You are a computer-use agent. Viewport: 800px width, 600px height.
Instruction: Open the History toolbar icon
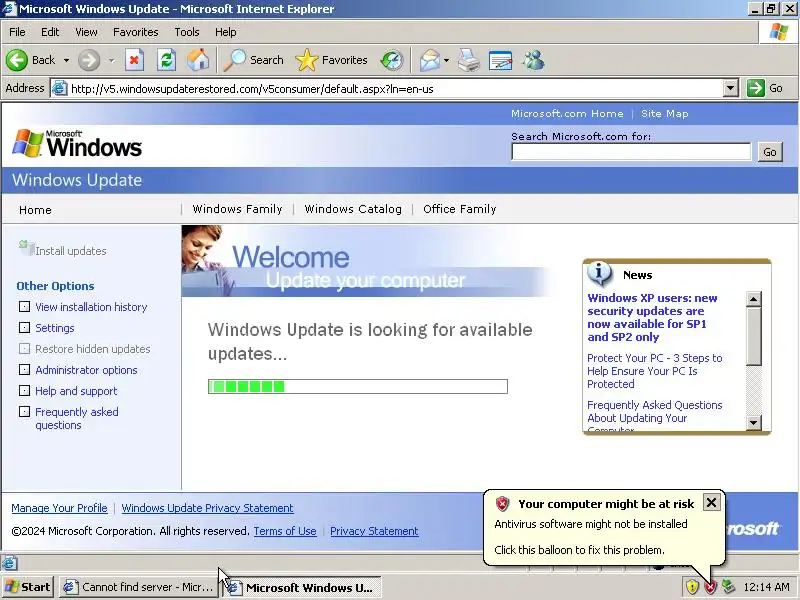392,60
